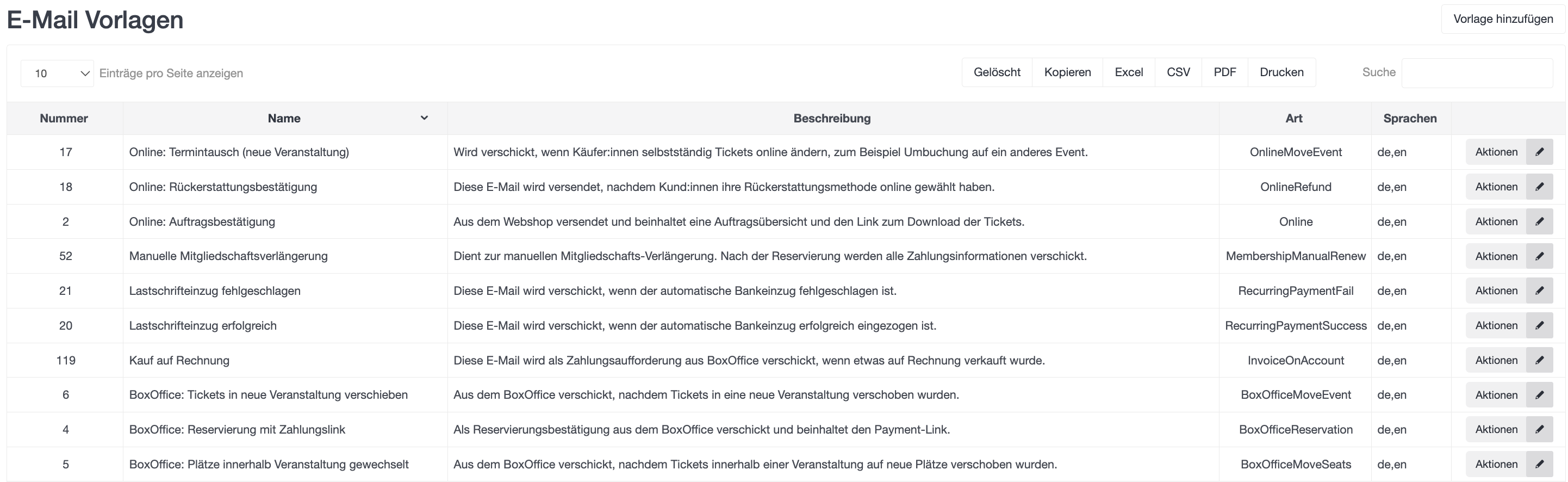Edit template number 17 with the pencil icon
The width and height of the screenshot is (1568, 482).
tap(1539, 152)
